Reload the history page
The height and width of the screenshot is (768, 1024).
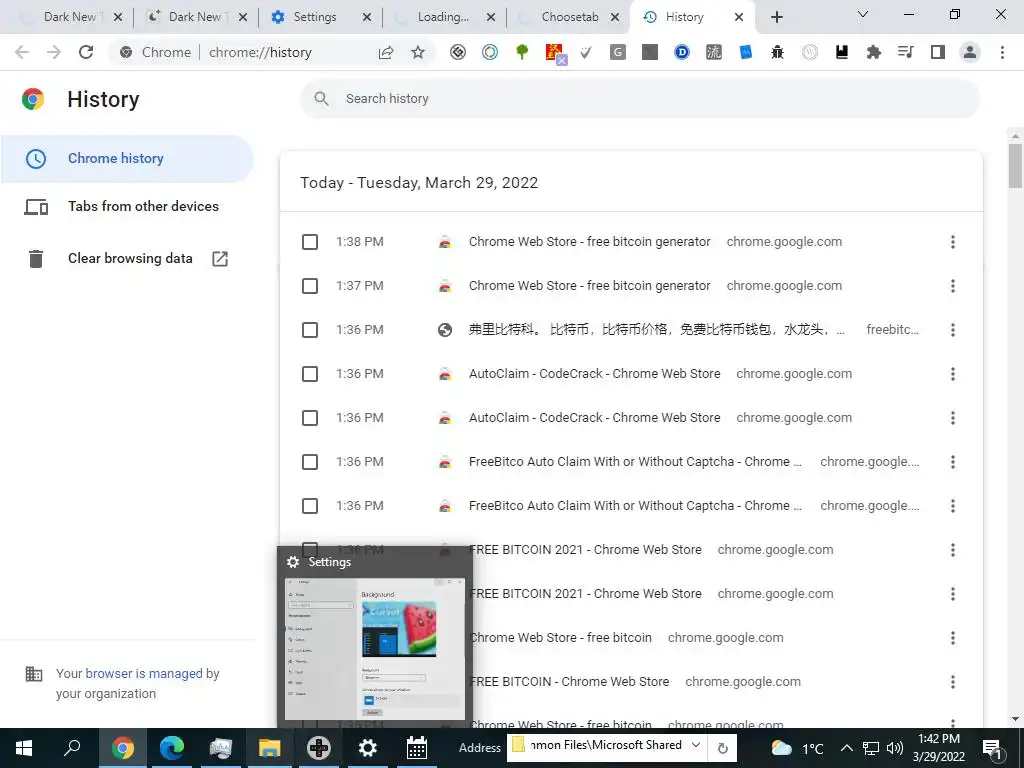(x=86, y=52)
